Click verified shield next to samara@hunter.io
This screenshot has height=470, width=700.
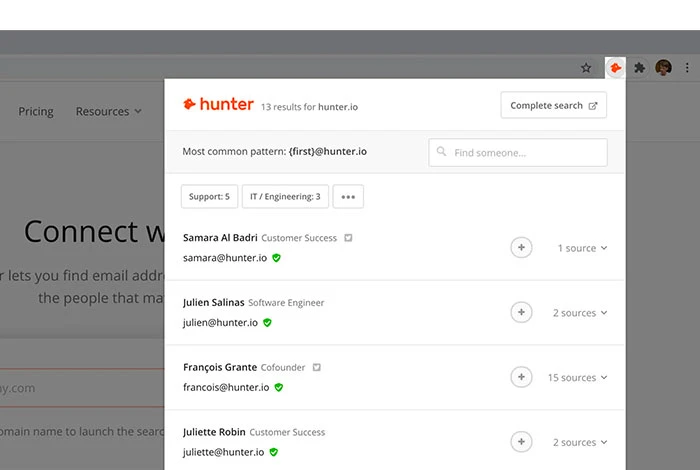coord(276,258)
